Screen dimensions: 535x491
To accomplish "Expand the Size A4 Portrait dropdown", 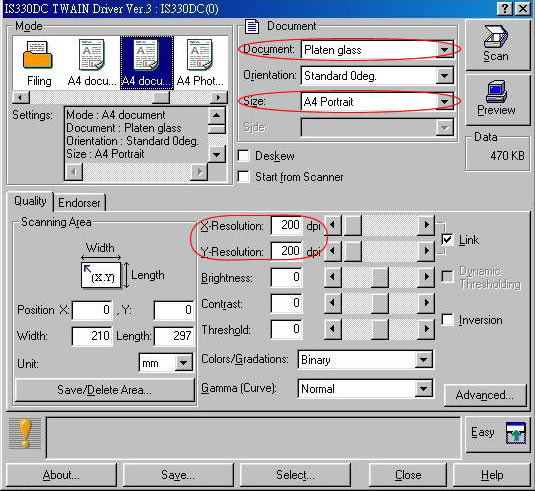I will [x=377, y=102].
